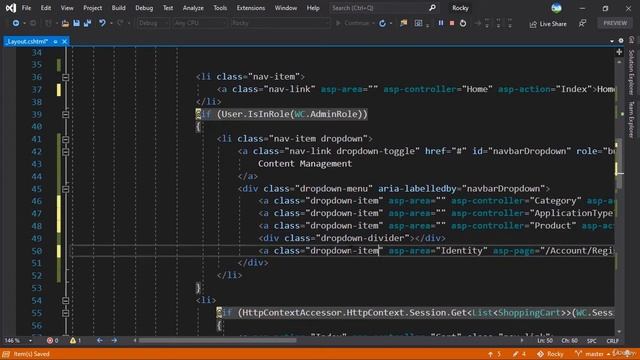This screenshot has width=640, height=360.
Task: Go to previous issue with the left arrow
Action: click(100, 340)
